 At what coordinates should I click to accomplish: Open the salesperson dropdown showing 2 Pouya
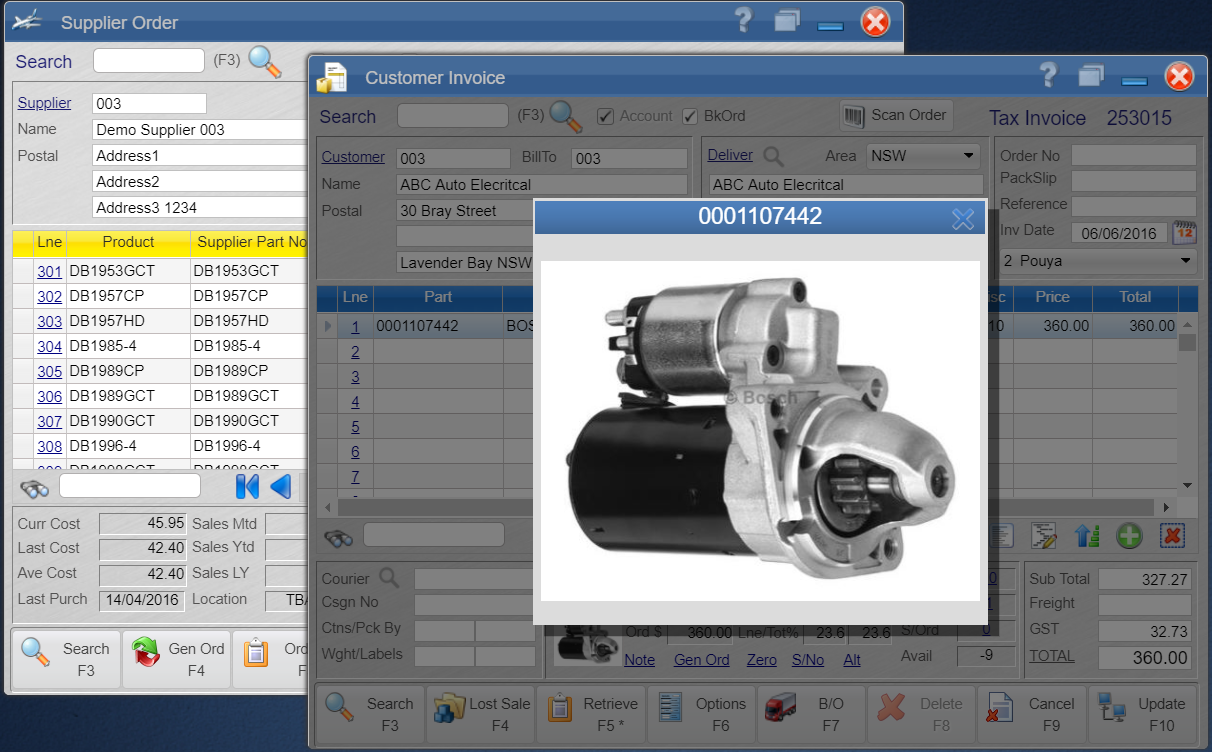pyautogui.click(x=1186, y=260)
